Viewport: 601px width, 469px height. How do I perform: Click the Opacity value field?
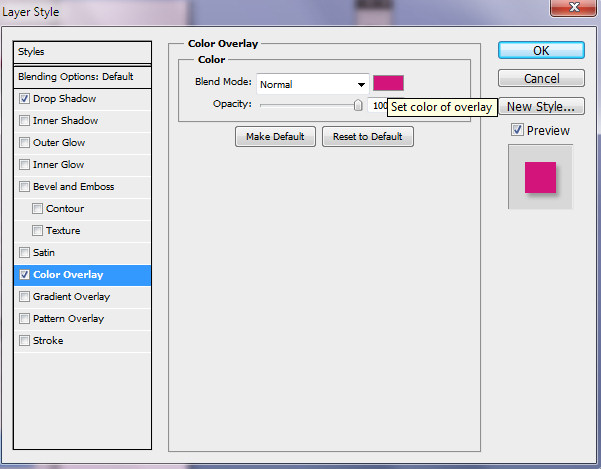(x=378, y=105)
